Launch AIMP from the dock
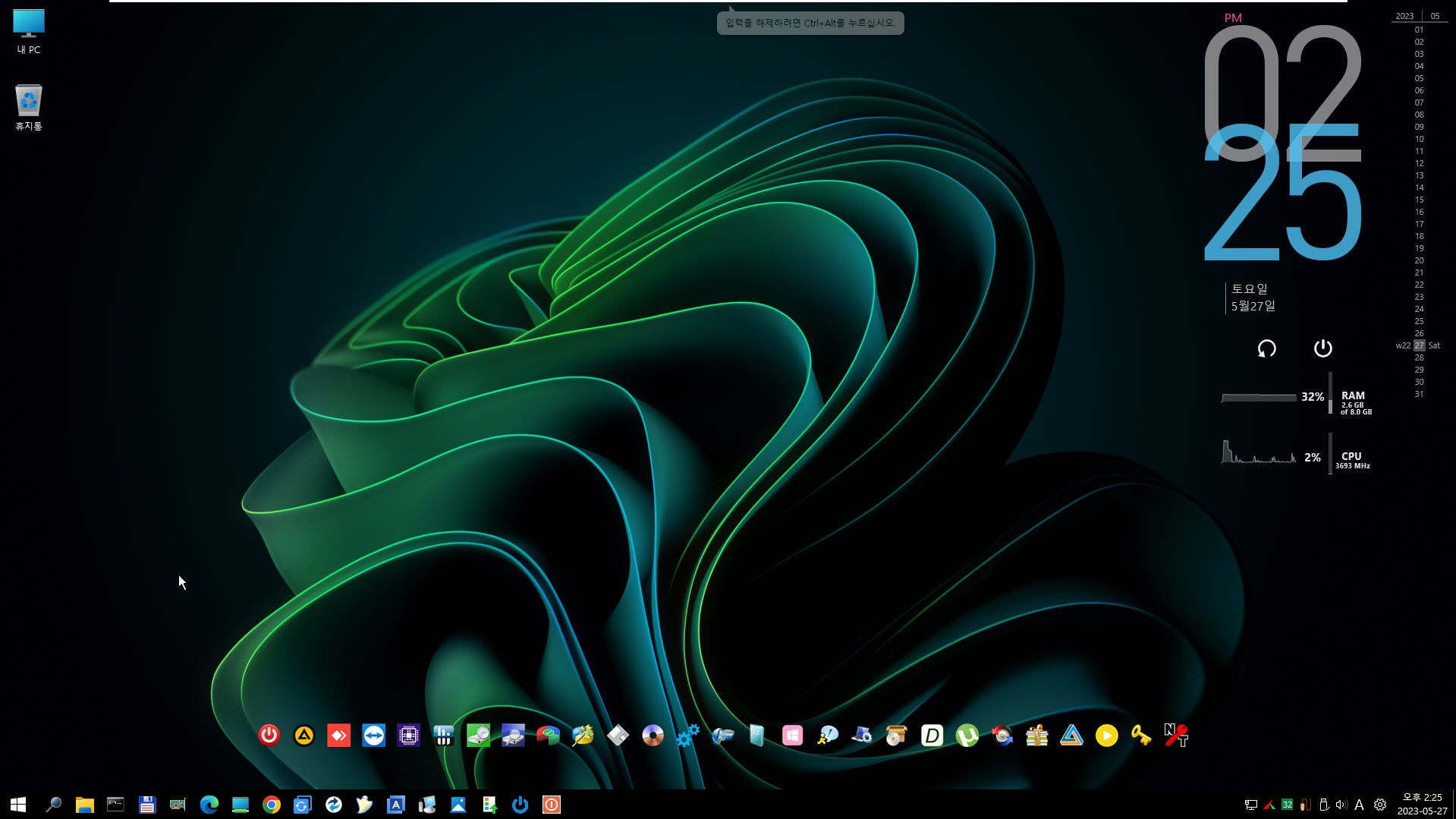This screenshot has width=1456, height=819. [x=303, y=735]
